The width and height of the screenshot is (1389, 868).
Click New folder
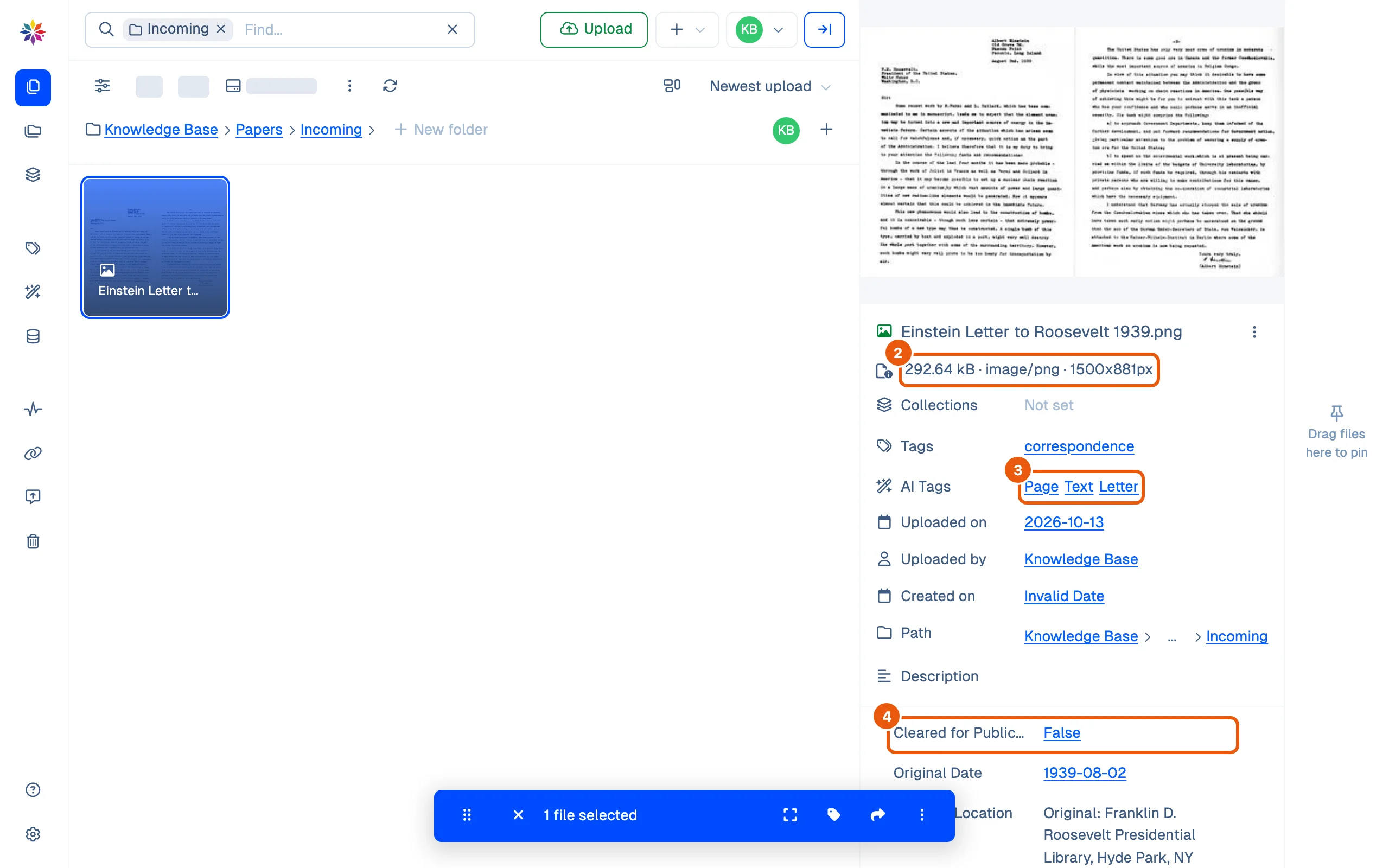tap(441, 130)
